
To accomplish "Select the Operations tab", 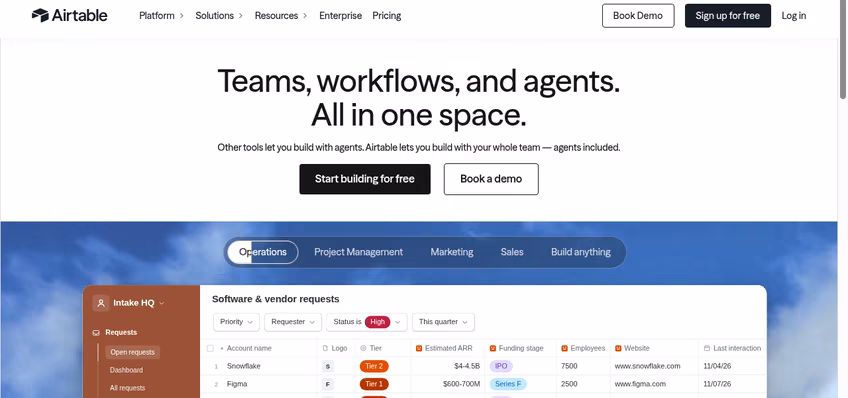I will pos(263,252).
